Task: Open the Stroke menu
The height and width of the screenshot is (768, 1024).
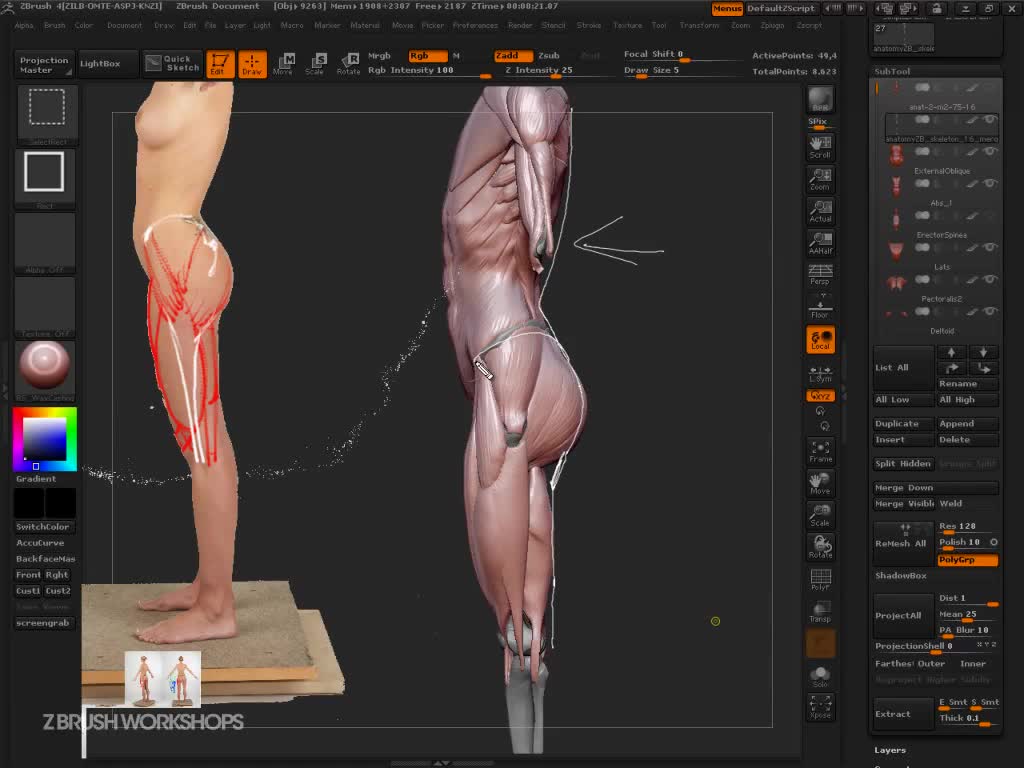Action: [589, 25]
